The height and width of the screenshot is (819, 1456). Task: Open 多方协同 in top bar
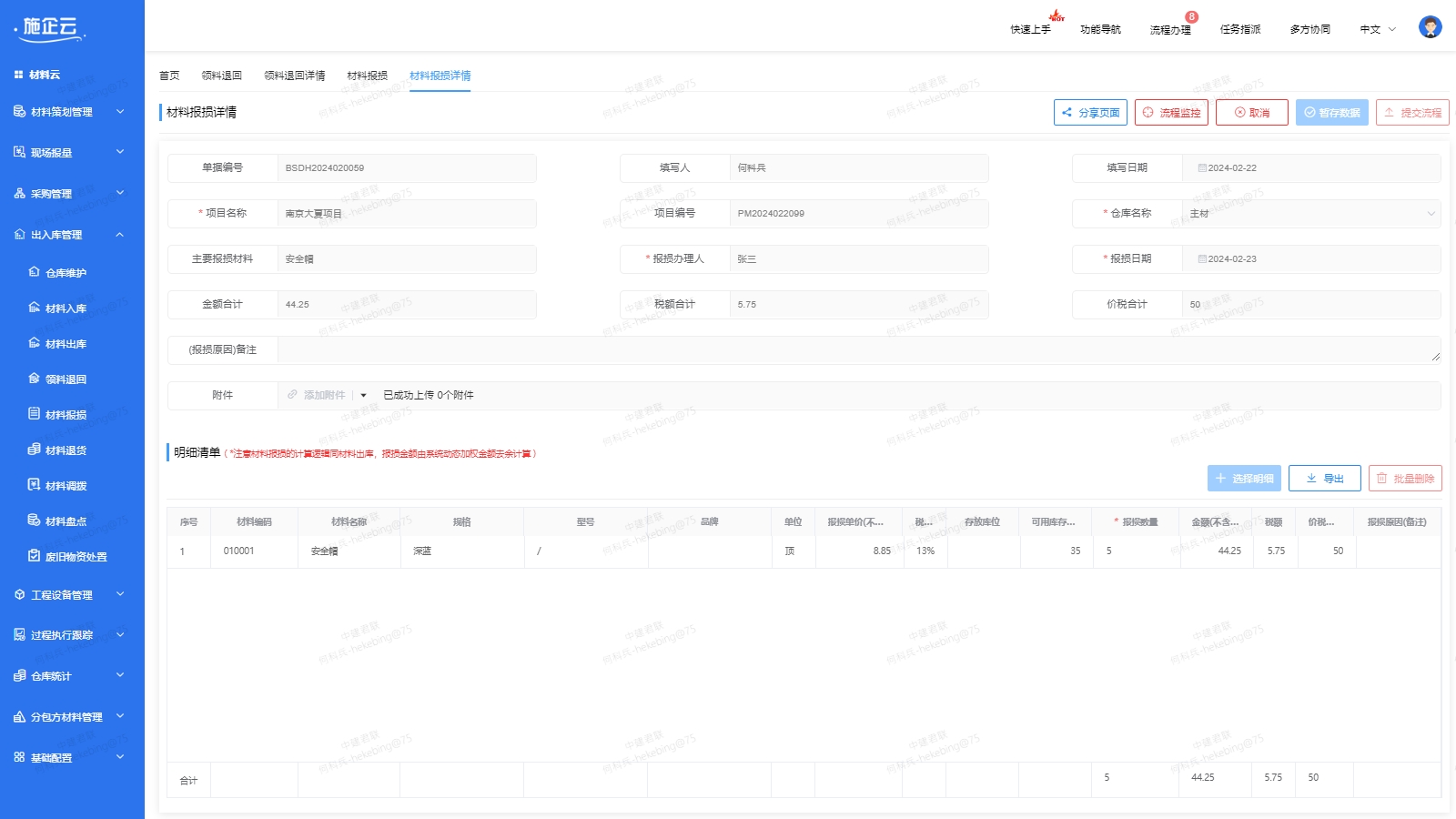[x=1309, y=29]
